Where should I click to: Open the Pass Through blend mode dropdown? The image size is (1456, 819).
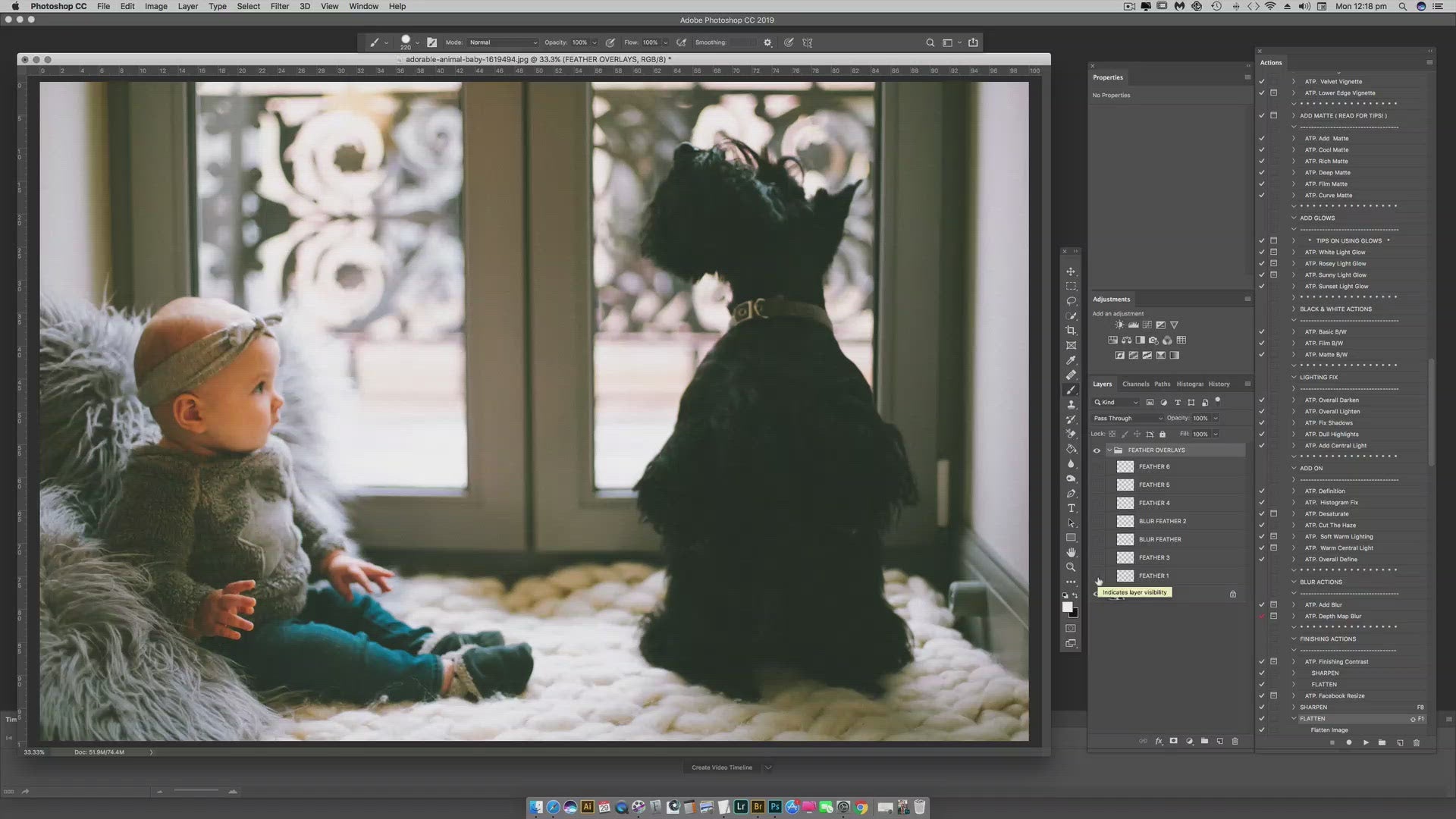click(1128, 418)
